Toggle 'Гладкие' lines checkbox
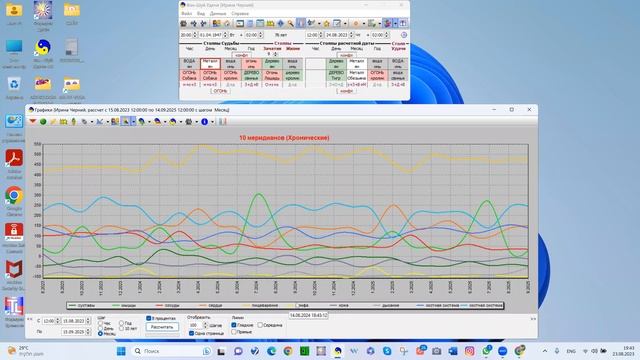The image size is (640, 360). point(234,325)
